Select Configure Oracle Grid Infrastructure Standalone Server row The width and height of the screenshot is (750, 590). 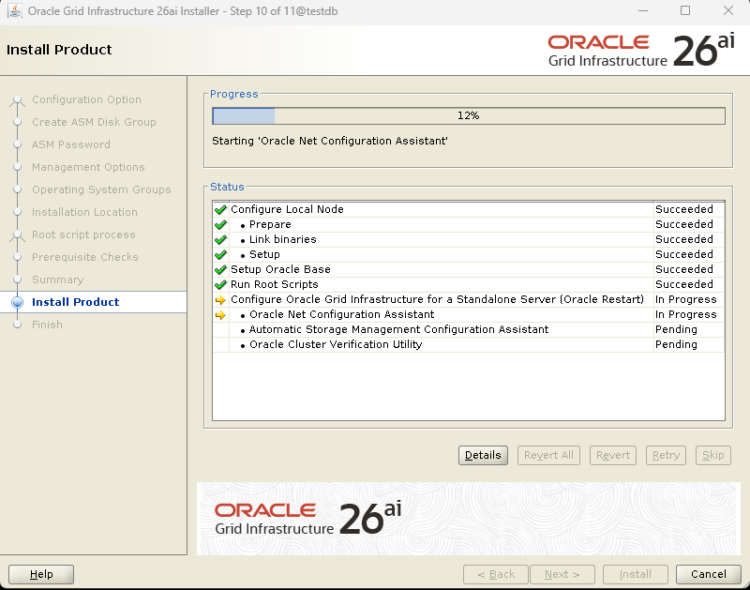point(437,300)
